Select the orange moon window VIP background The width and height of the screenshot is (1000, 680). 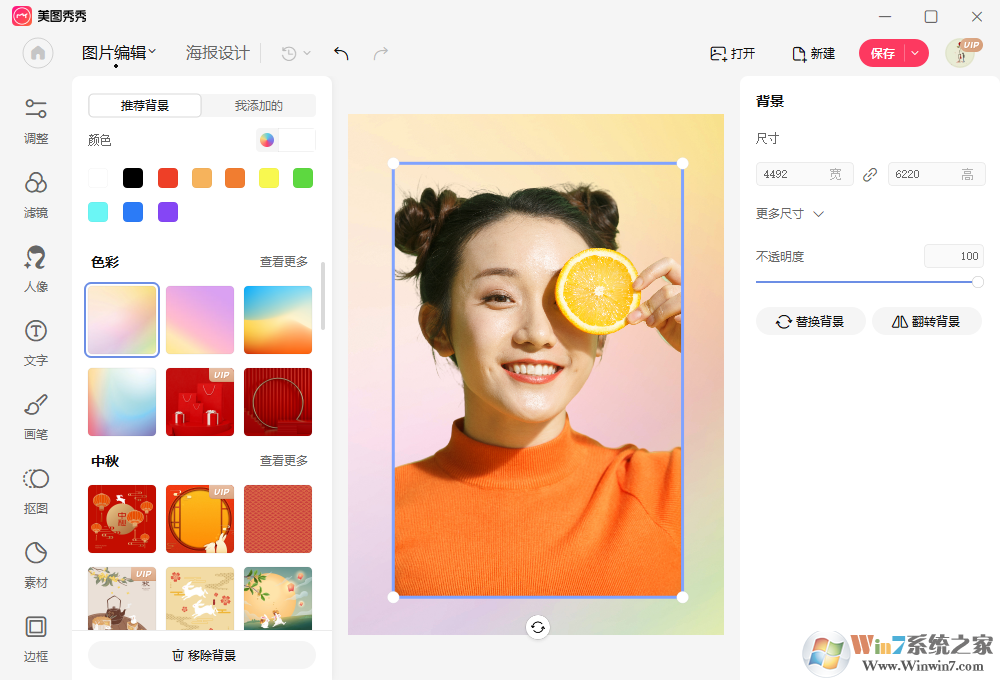click(x=200, y=519)
